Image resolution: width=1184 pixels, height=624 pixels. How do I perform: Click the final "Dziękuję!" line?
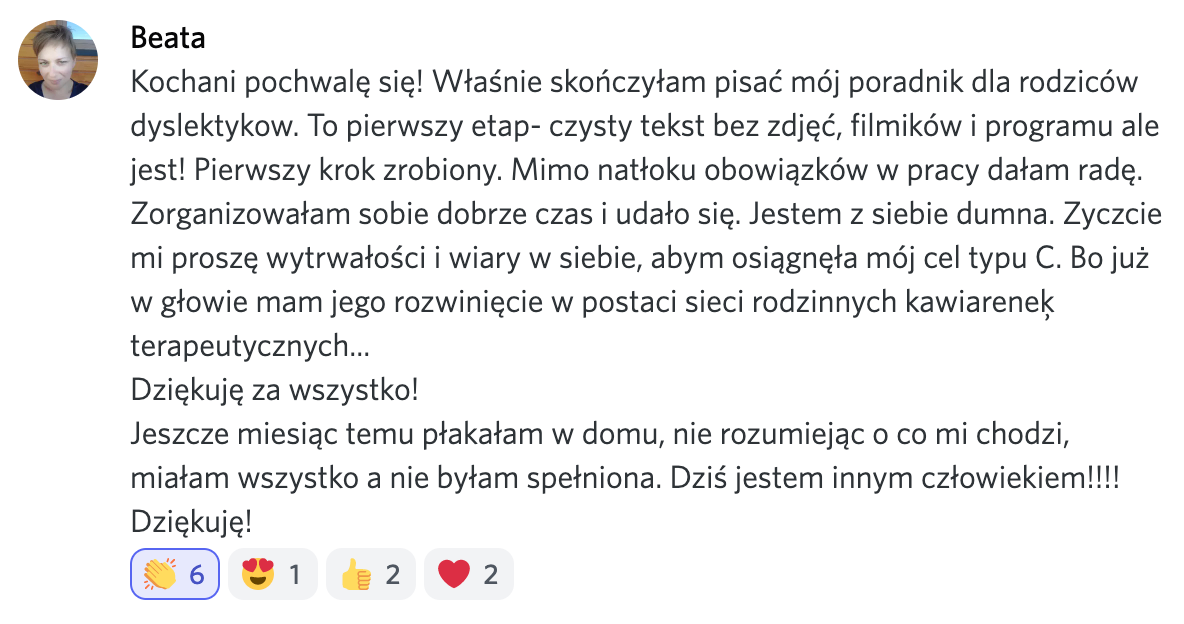pos(191,522)
